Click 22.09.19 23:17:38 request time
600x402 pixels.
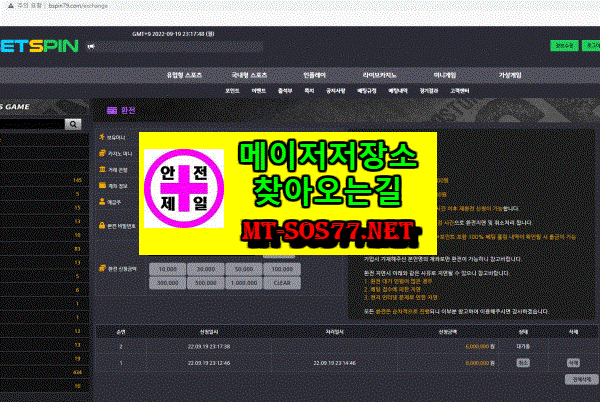(x=209, y=346)
